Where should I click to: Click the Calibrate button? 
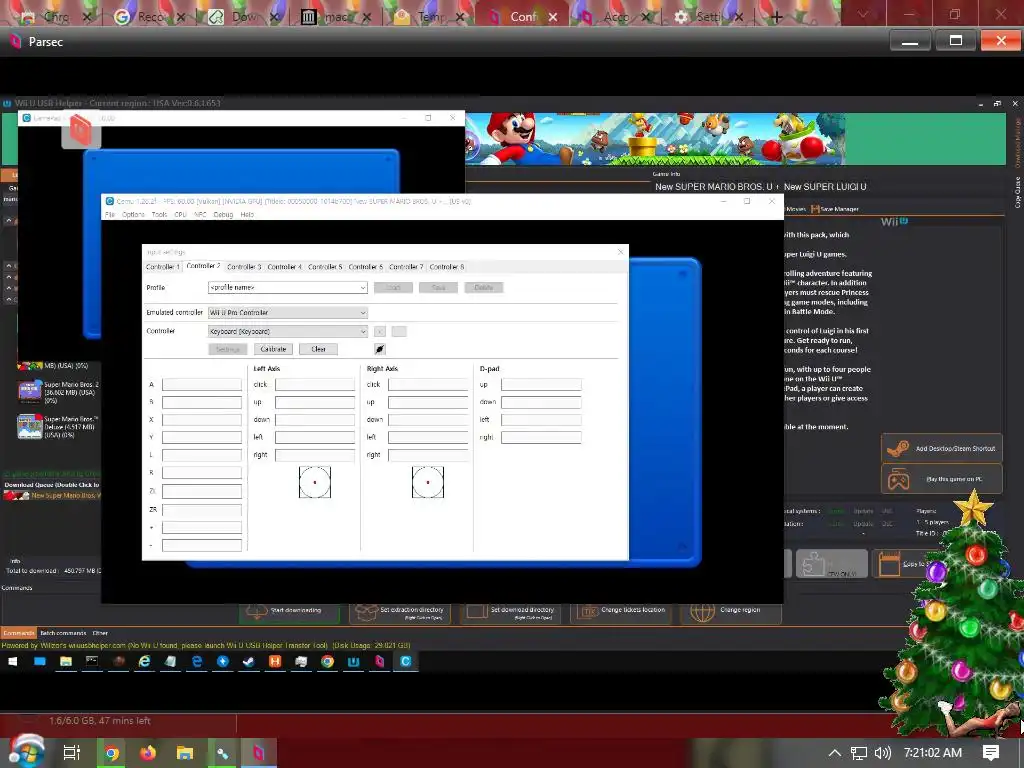coord(273,349)
